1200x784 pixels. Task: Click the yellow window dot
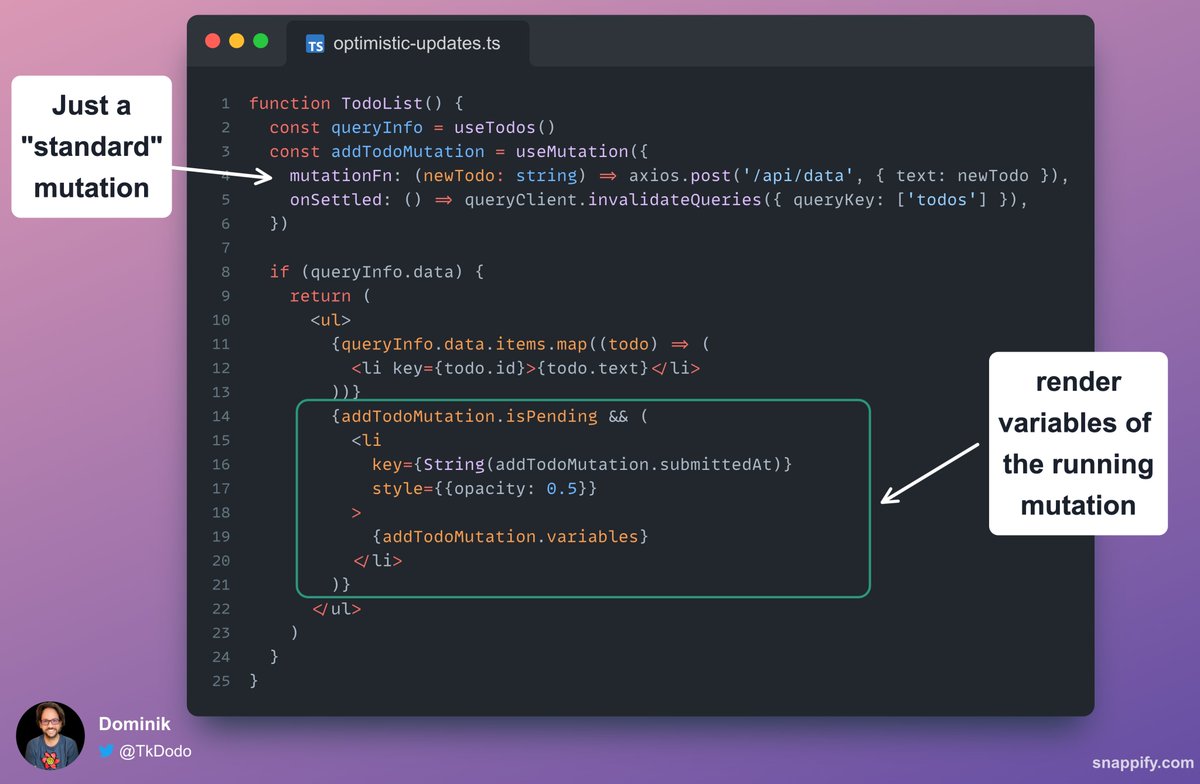237,41
